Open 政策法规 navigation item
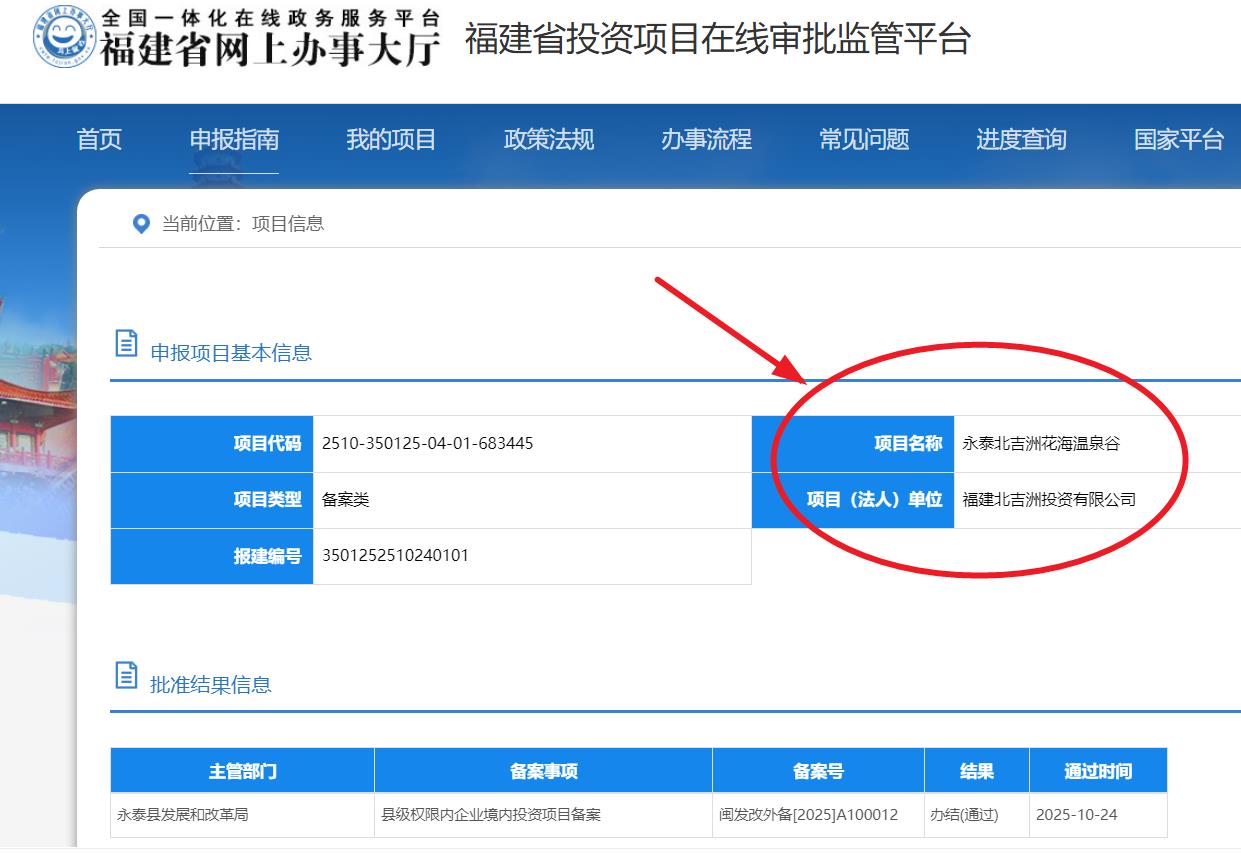The height and width of the screenshot is (853, 1241). (x=548, y=140)
